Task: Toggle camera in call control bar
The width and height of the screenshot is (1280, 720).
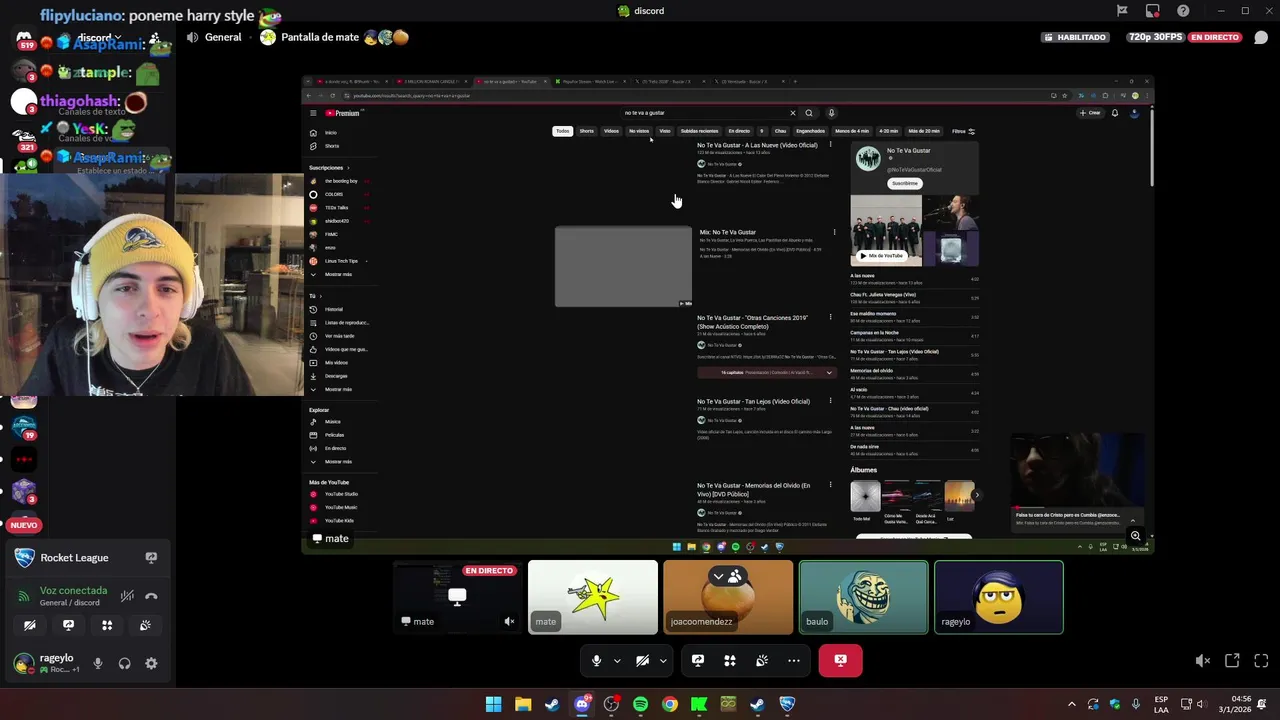Action: 643,660
